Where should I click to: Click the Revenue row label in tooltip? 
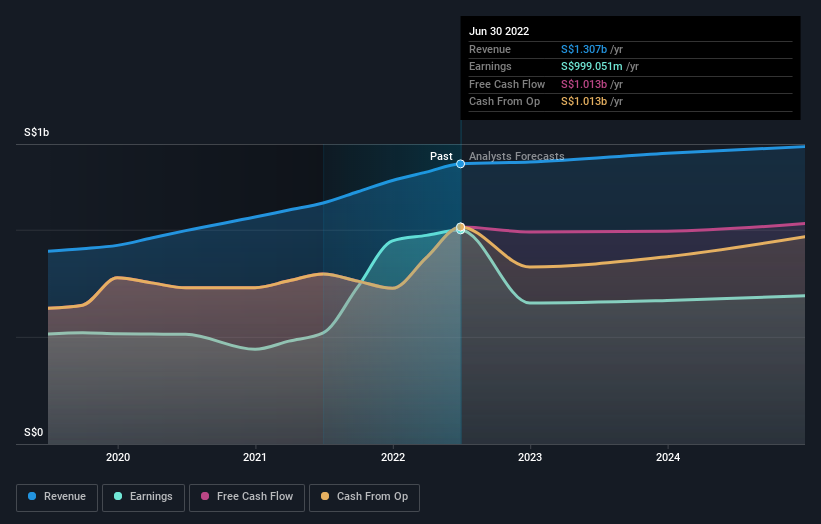490,49
